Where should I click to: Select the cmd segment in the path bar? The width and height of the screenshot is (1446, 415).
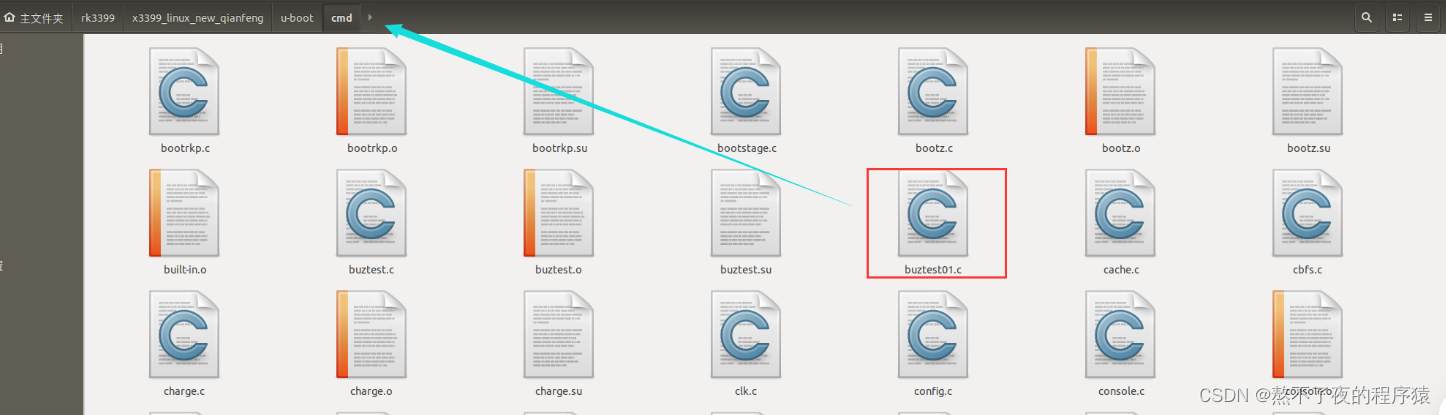342,18
